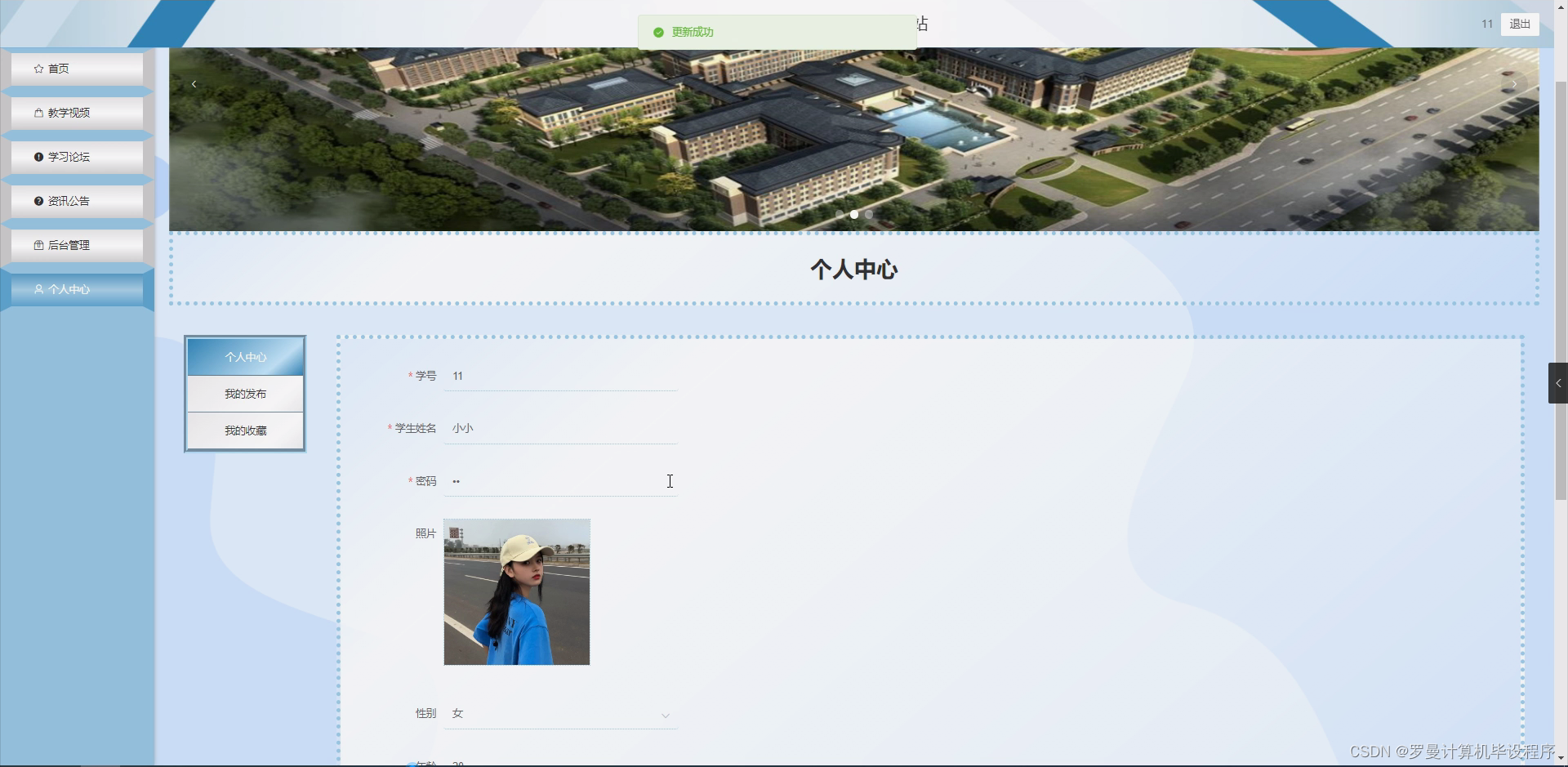The width and height of the screenshot is (1568, 767).
Task: Click the student profile photo thumbnail
Action: coord(516,591)
